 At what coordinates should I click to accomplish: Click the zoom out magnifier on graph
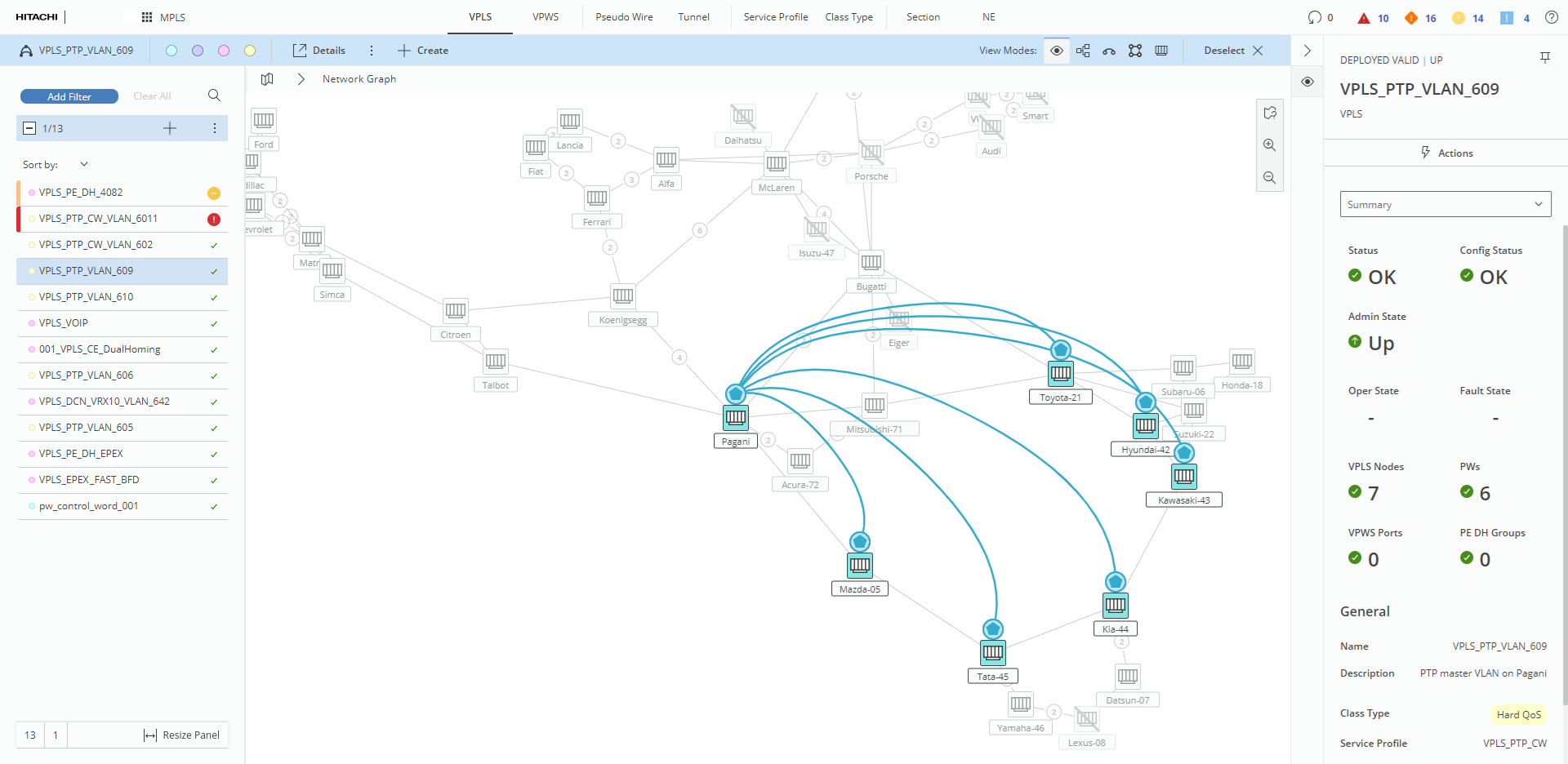pyautogui.click(x=1269, y=178)
